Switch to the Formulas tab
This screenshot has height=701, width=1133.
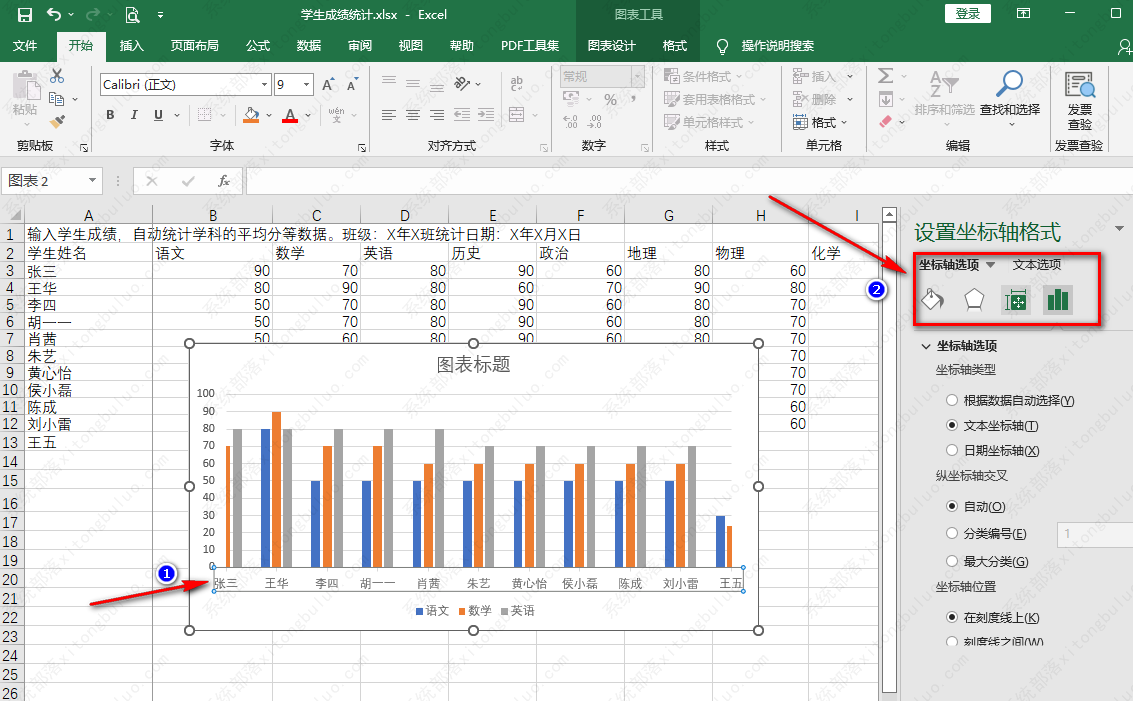[x=258, y=46]
